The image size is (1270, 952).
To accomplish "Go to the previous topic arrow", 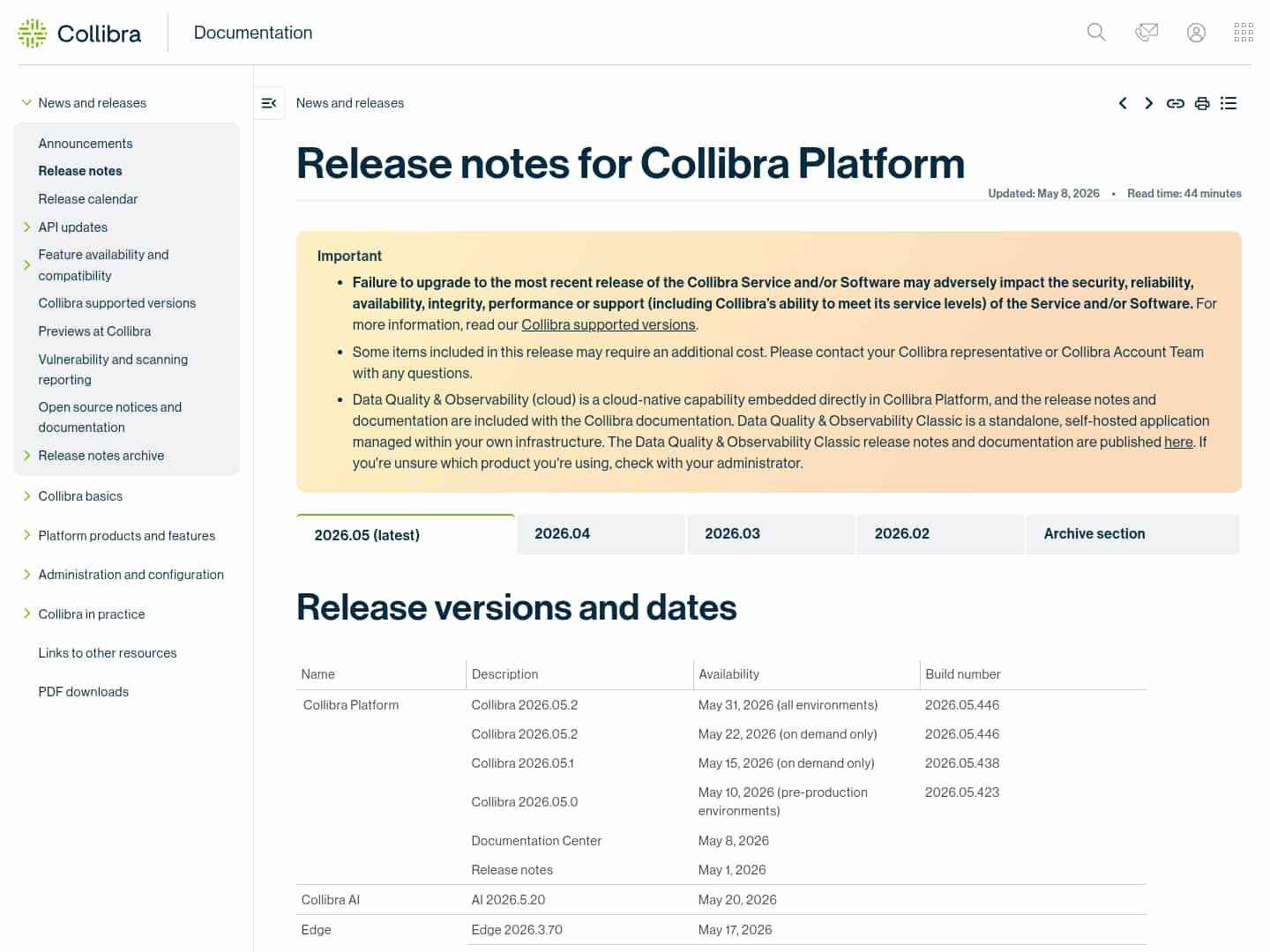I will pyautogui.click(x=1123, y=103).
